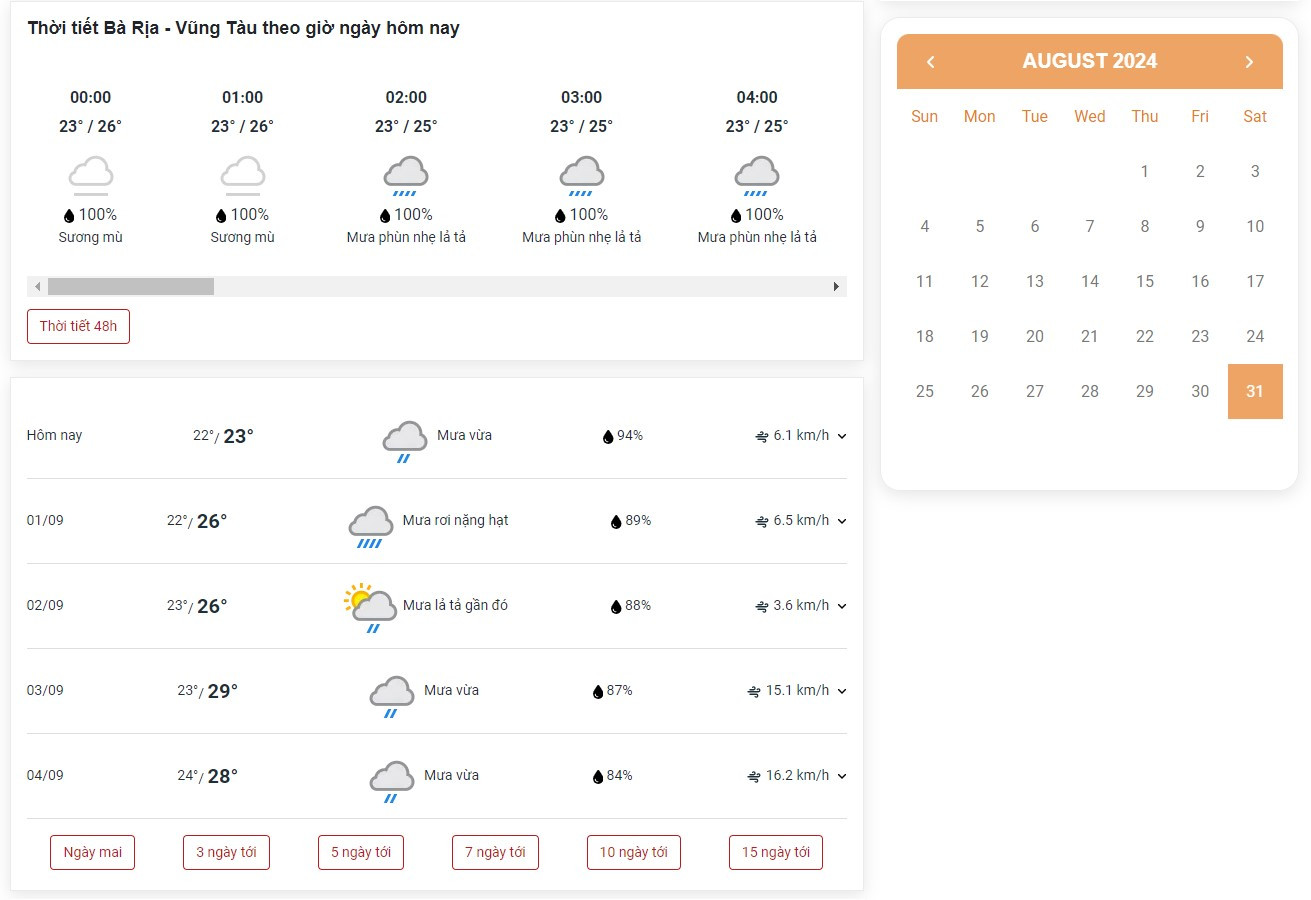Click the Hôm nay row label
This screenshot has height=900, width=1311.
tap(55, 435)
